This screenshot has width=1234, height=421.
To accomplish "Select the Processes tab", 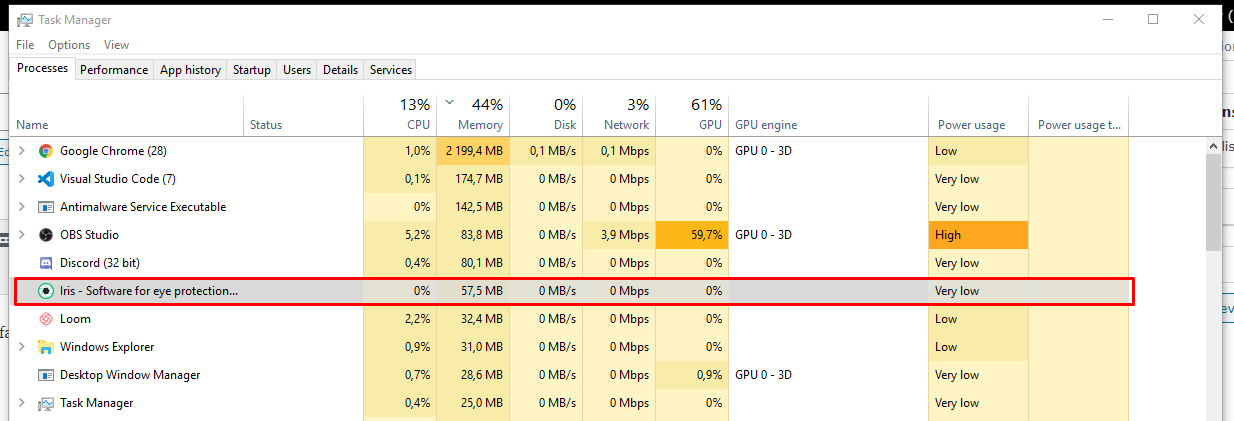I will point(43,69).
